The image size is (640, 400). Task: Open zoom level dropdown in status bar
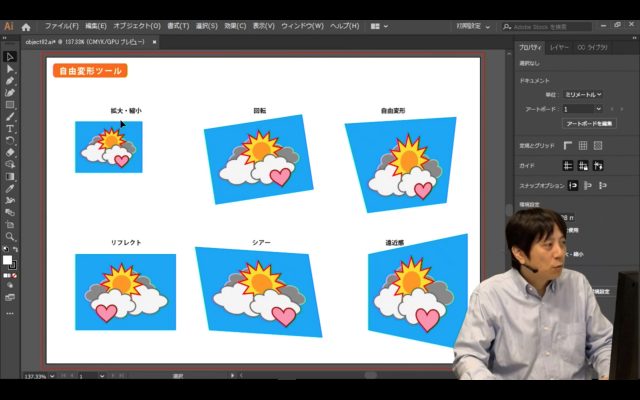(x=52, y=376)
